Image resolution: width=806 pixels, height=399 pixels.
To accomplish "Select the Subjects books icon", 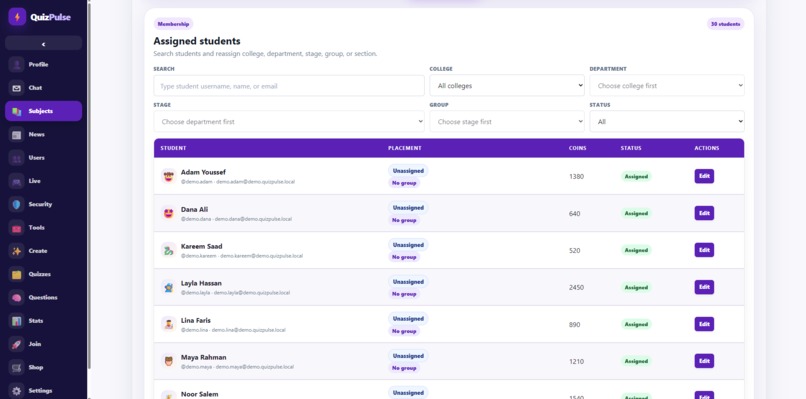I will click(x=16, y=111).
